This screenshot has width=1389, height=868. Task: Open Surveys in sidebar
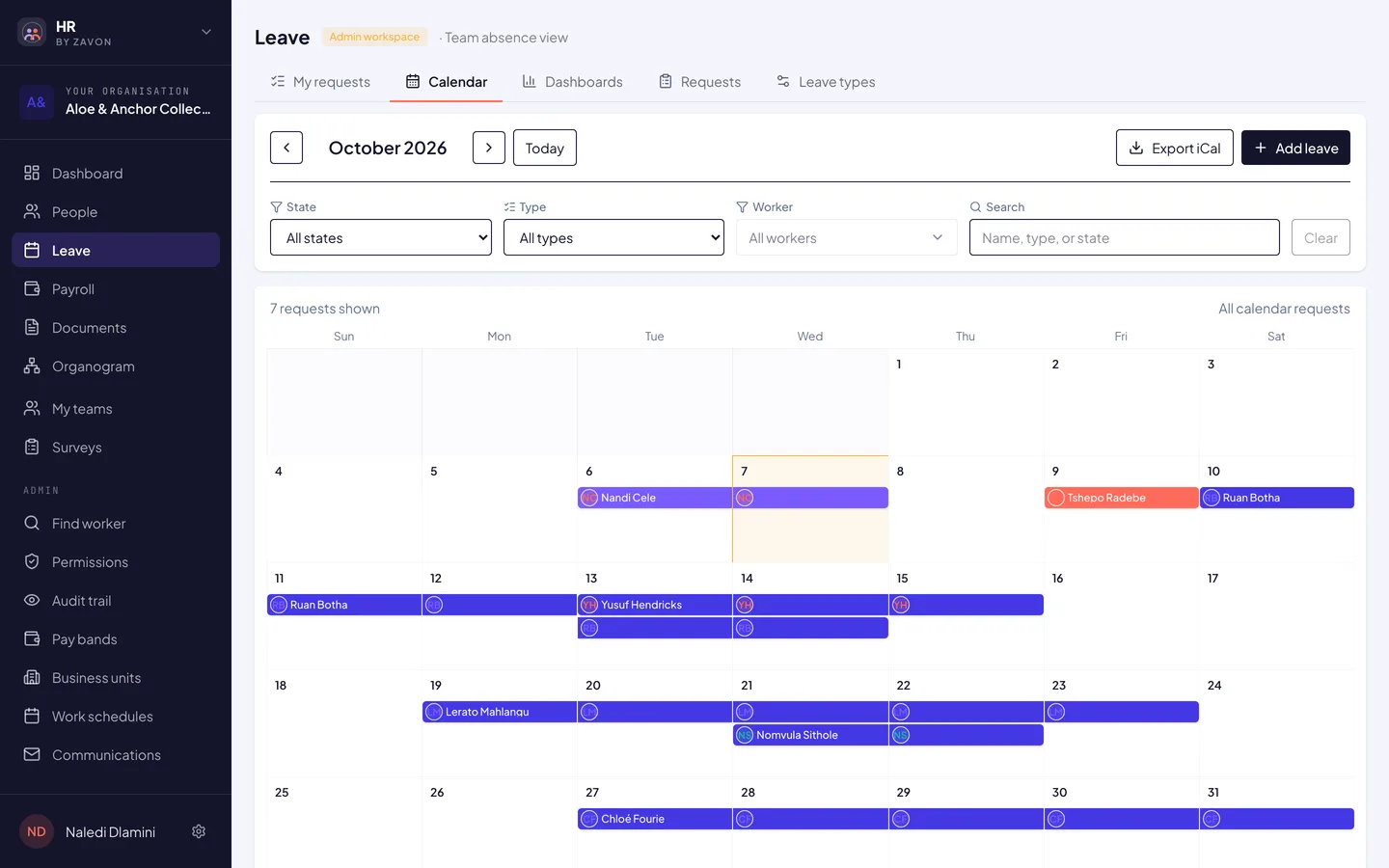click(x=116, y=448)
